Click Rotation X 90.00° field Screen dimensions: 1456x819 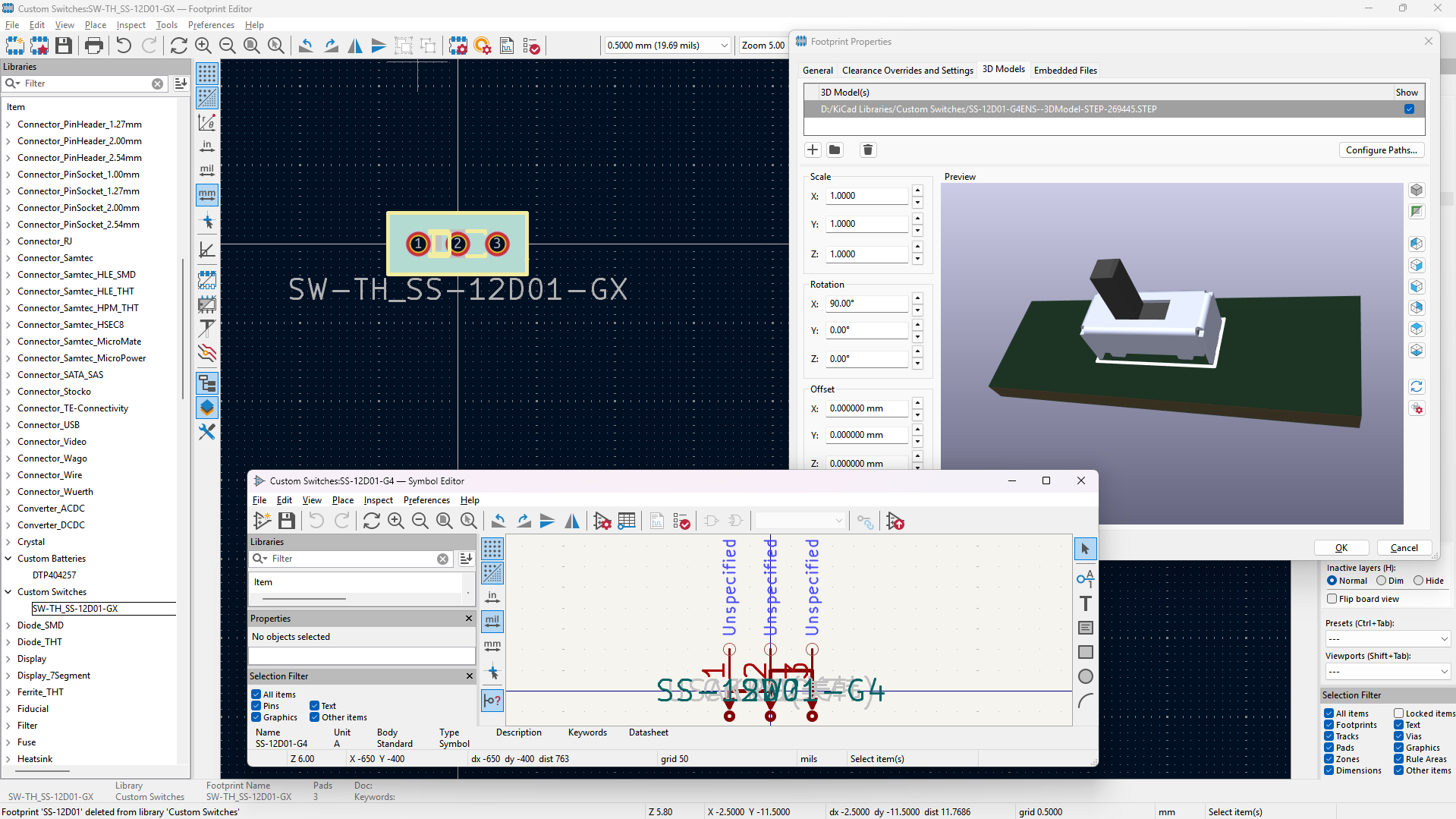pos(867,304)
